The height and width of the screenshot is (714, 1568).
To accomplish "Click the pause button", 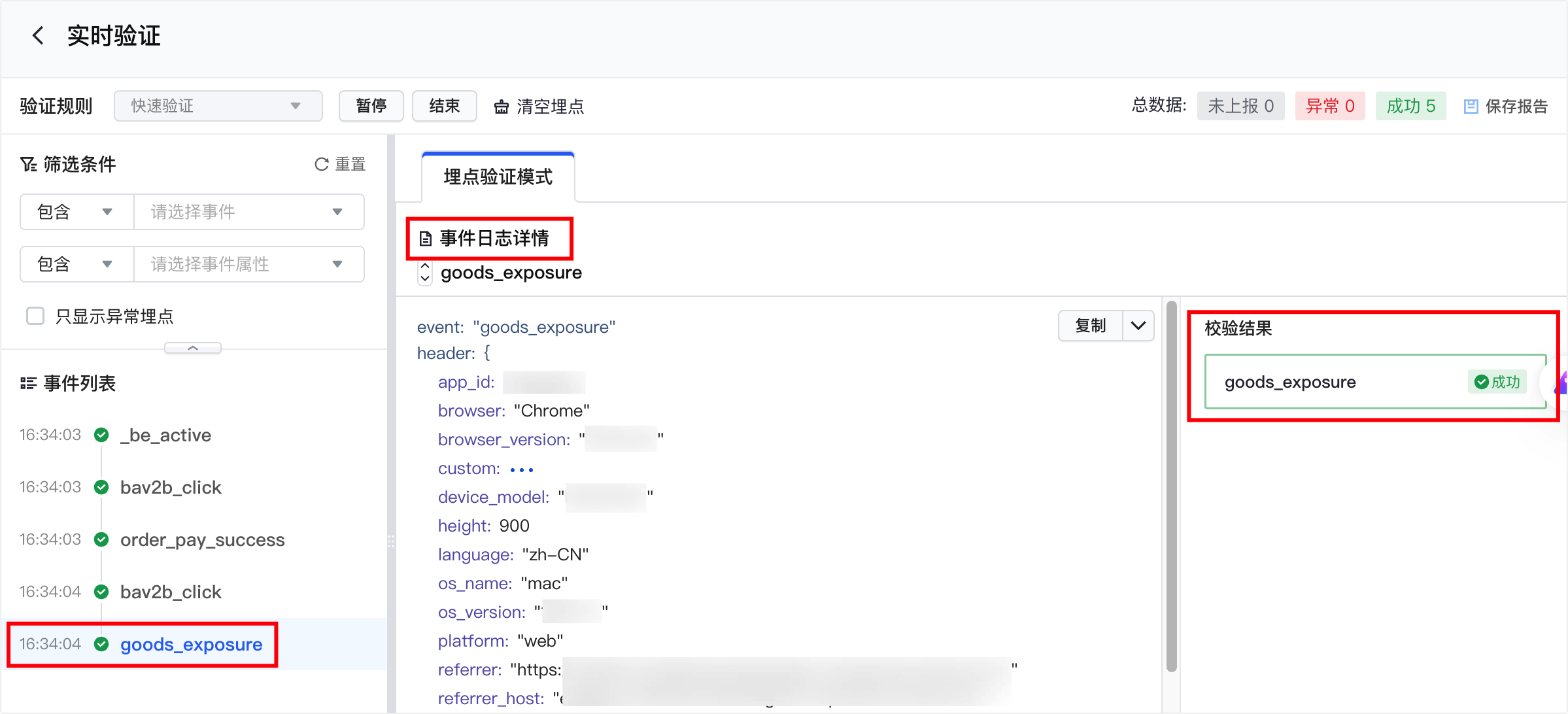I will [x=371, y=106].
